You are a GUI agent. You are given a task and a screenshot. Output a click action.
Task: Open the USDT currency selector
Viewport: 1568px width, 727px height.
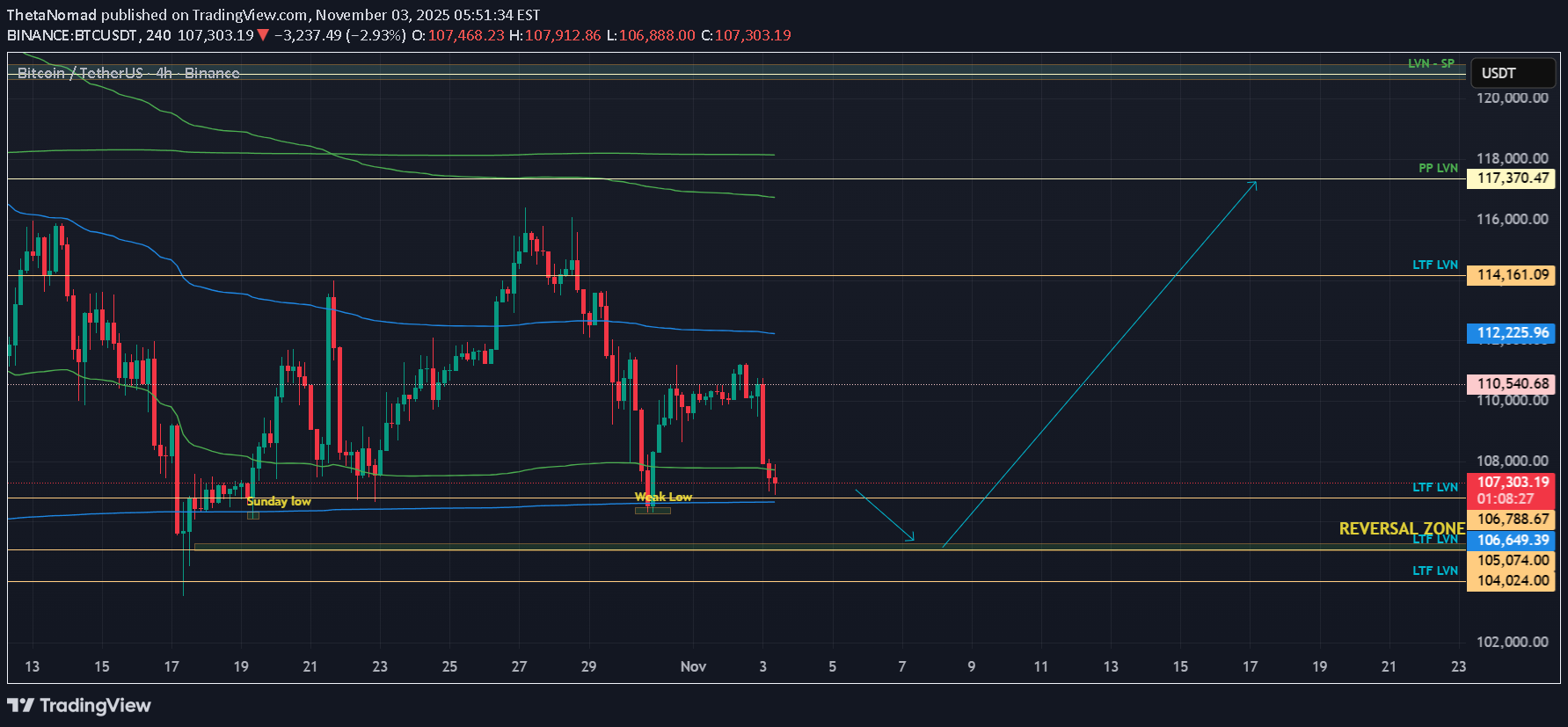pos(1513,73)
